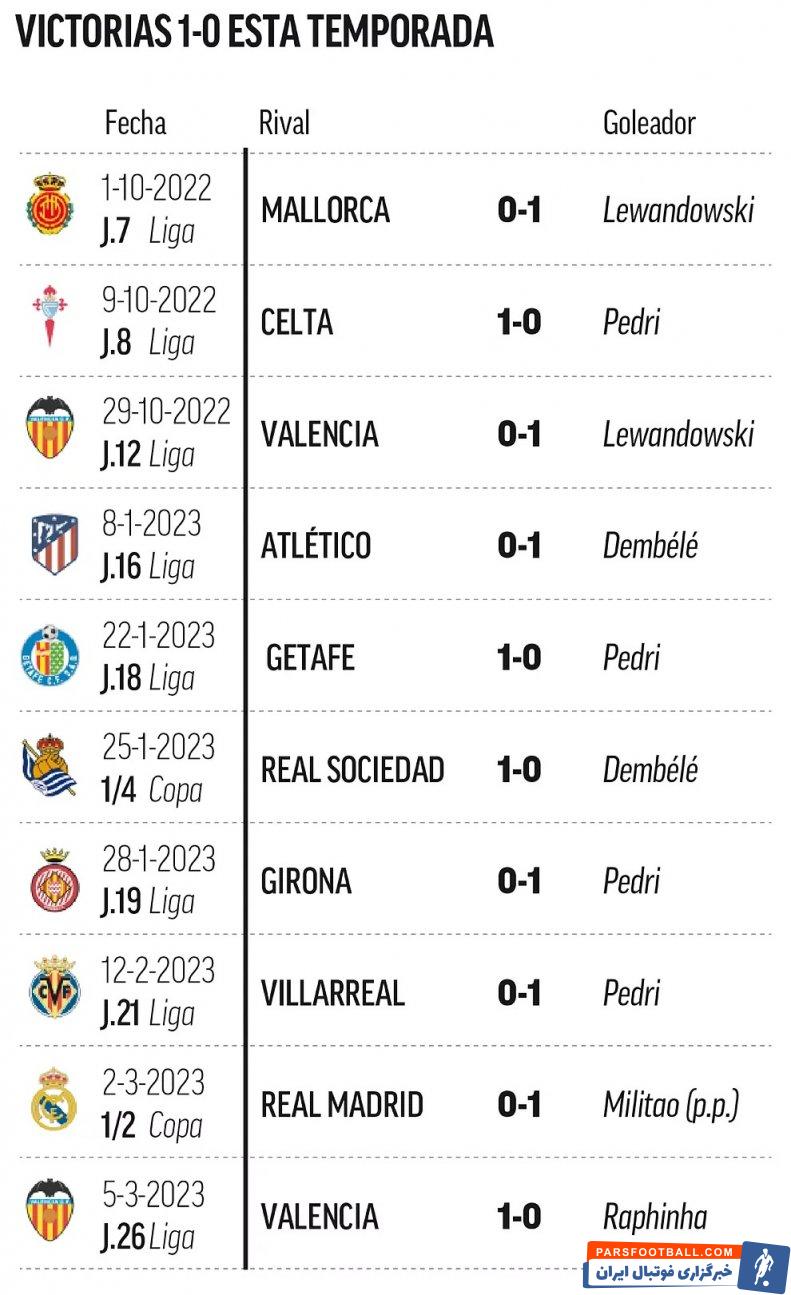Click the Parsfootball.com watermark logo
Screen dimensions: 791x1295
(x=687, y=1265)
